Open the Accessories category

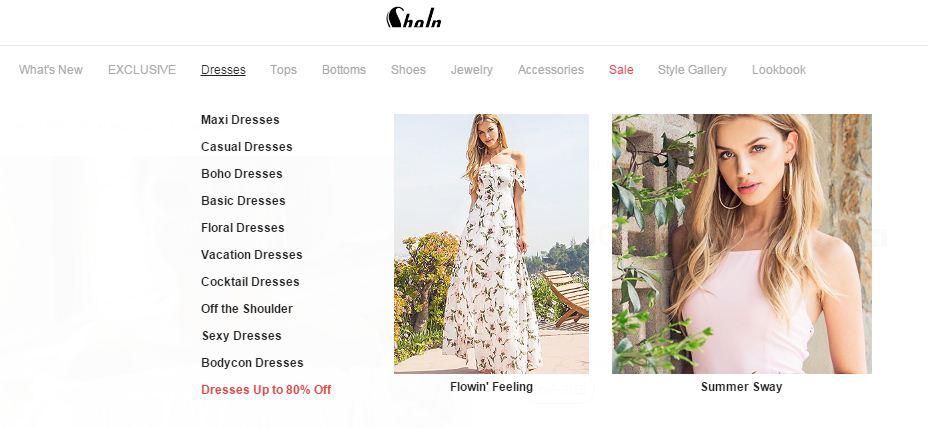click(x=551, y=70)
